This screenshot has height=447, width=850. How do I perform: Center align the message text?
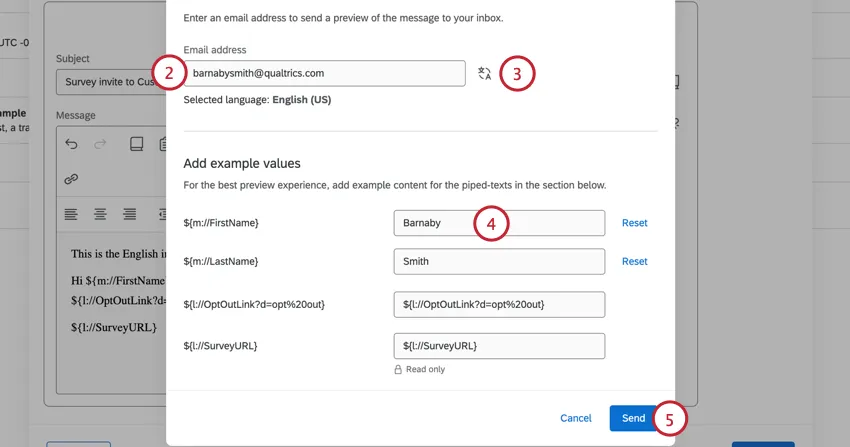tap(100, 213)
